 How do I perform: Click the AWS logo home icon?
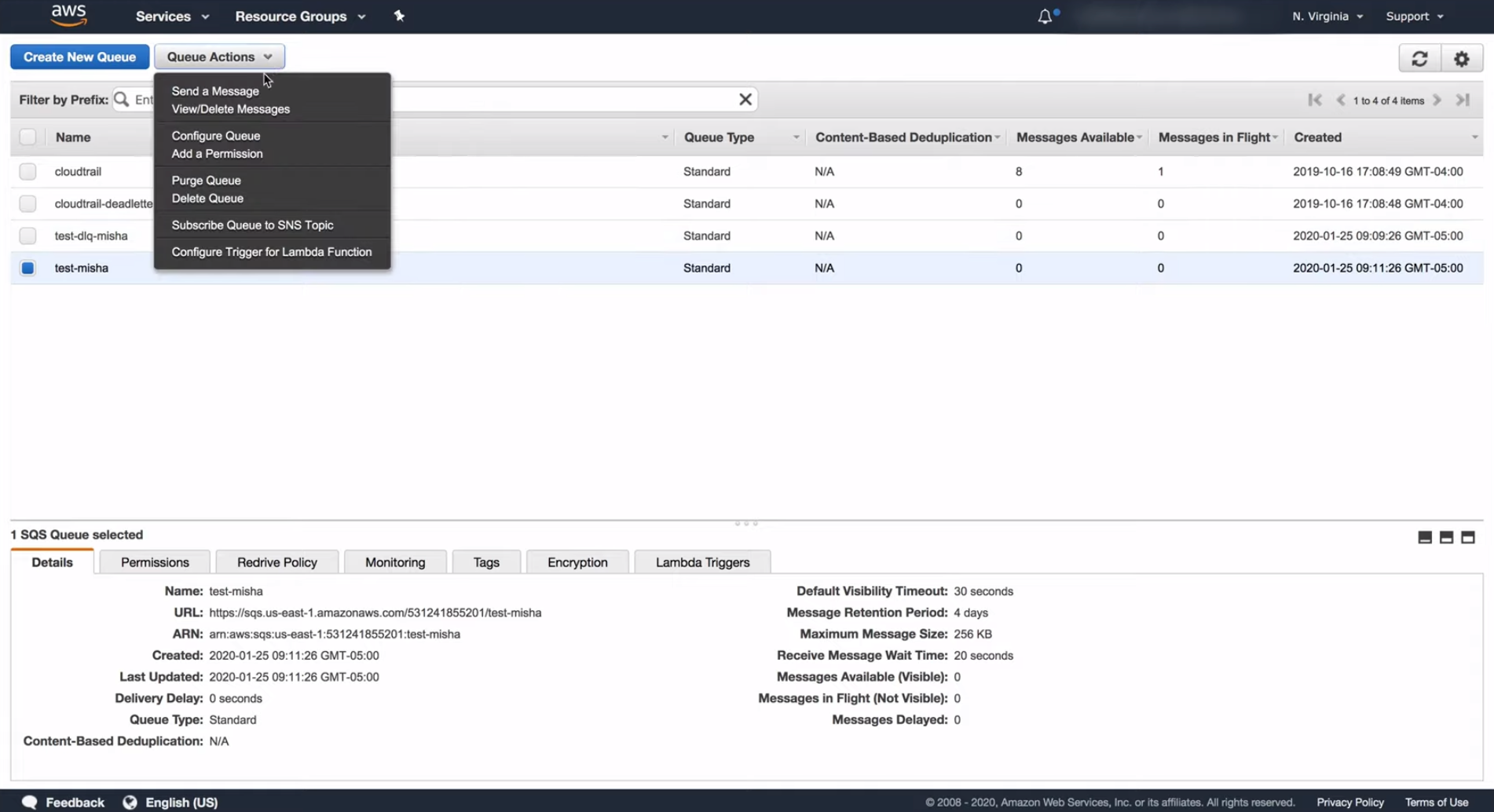point(68,16)
